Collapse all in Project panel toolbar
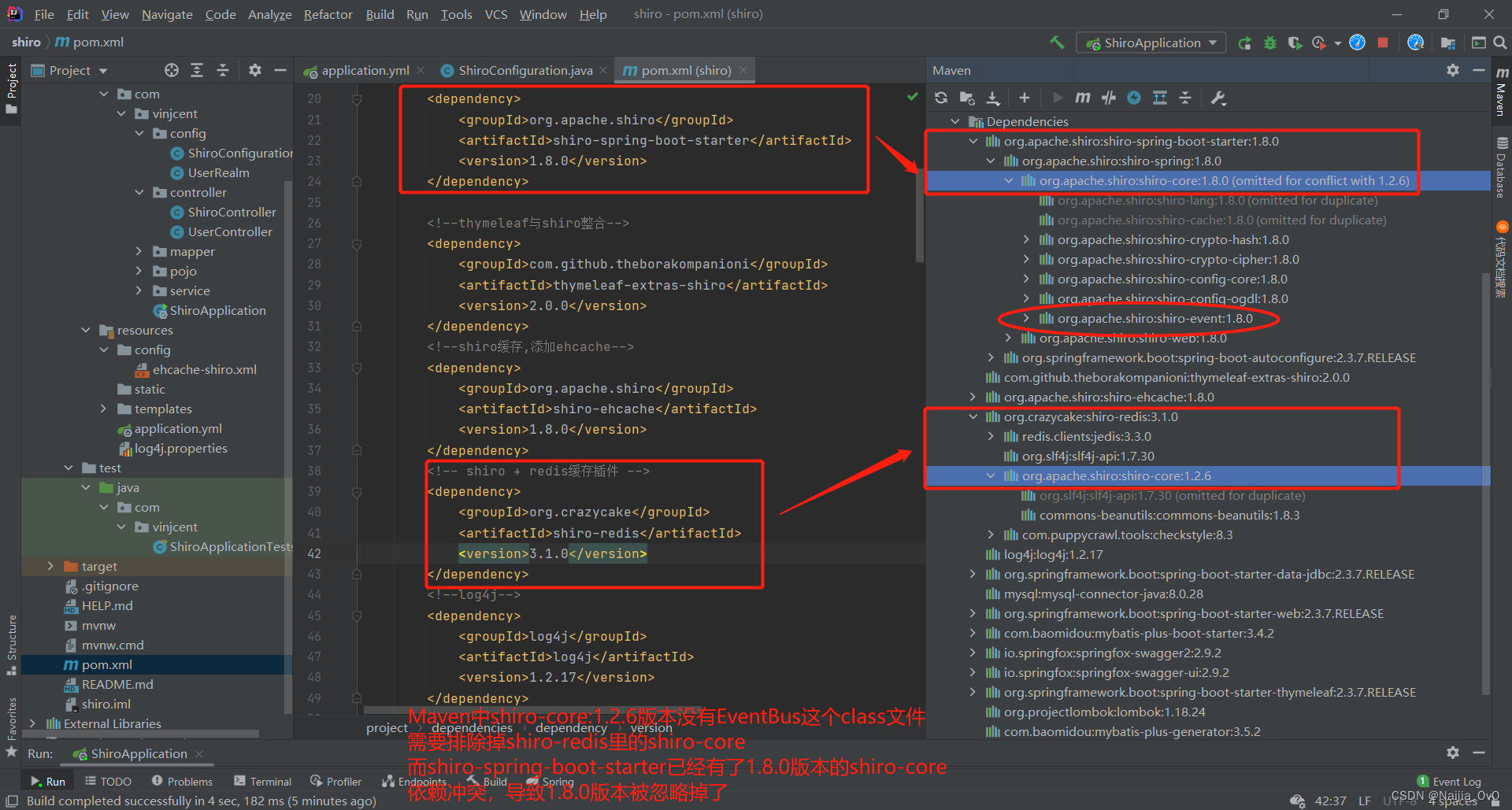This screenshot has width=1512, height=810. pyautogui.click(x=223, y=70)
